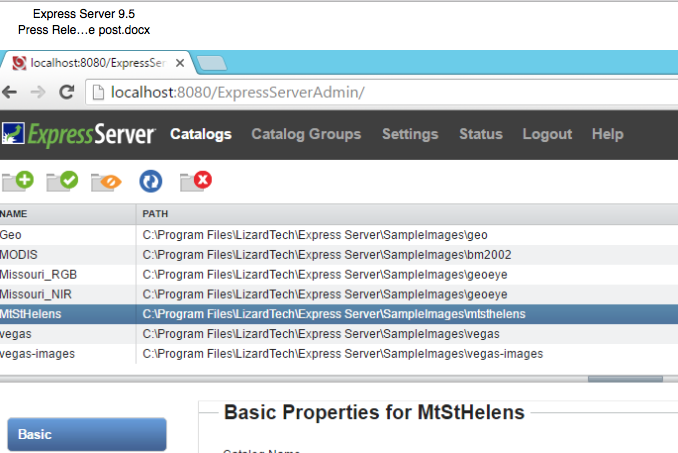Go back with the browser back arrow
Viewport: 678px width, 453px height.
[10, 92]
